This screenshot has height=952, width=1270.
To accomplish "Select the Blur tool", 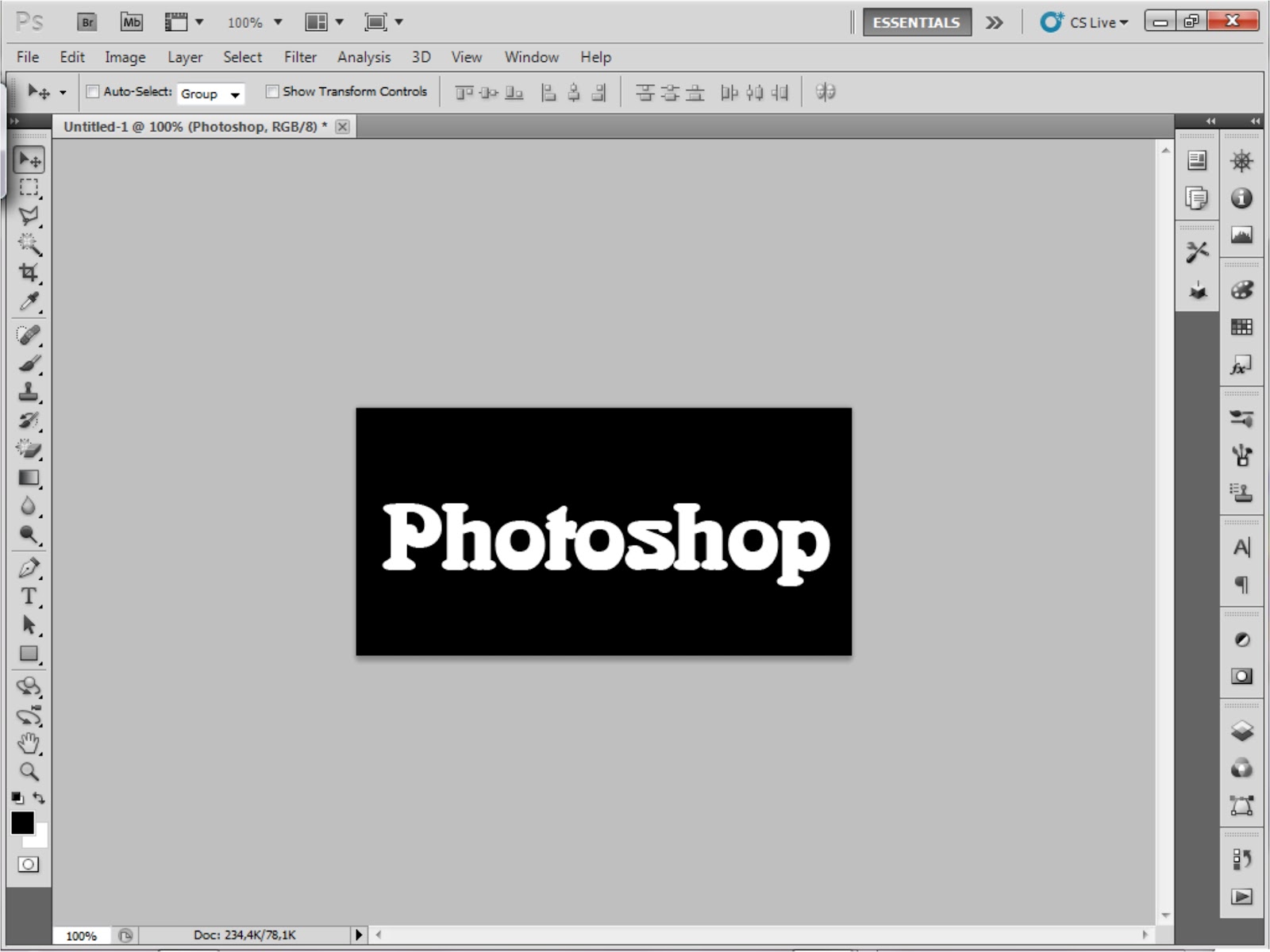I will pos(29,506).
